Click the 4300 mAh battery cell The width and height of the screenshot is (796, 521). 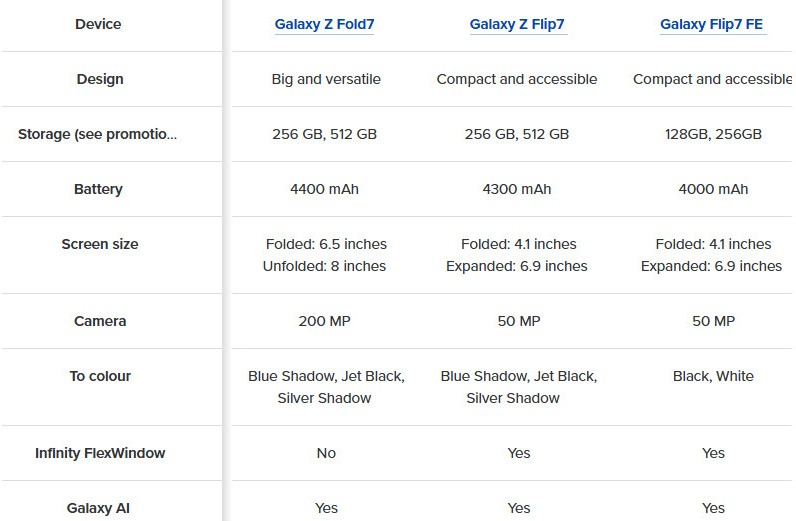point(518,189)
